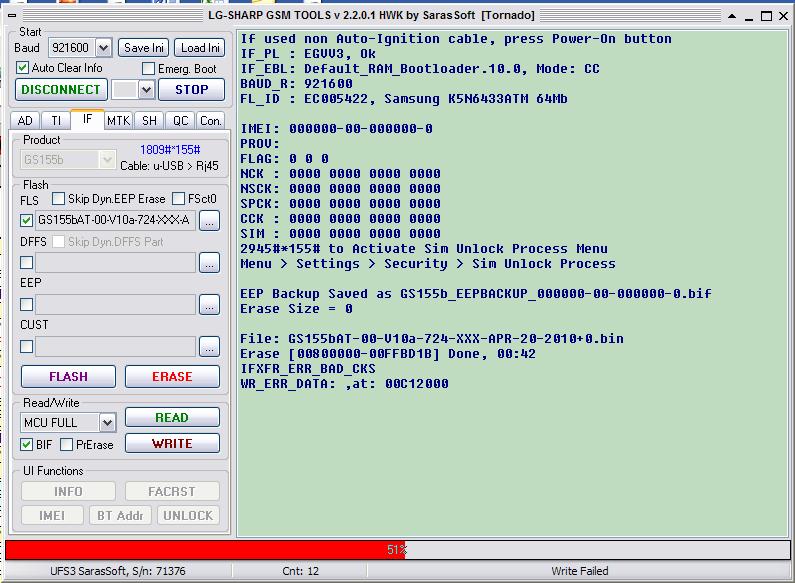The width and height of the screenshot is (795, 583).
Task: Click the READ button
Action: (172, 418)
